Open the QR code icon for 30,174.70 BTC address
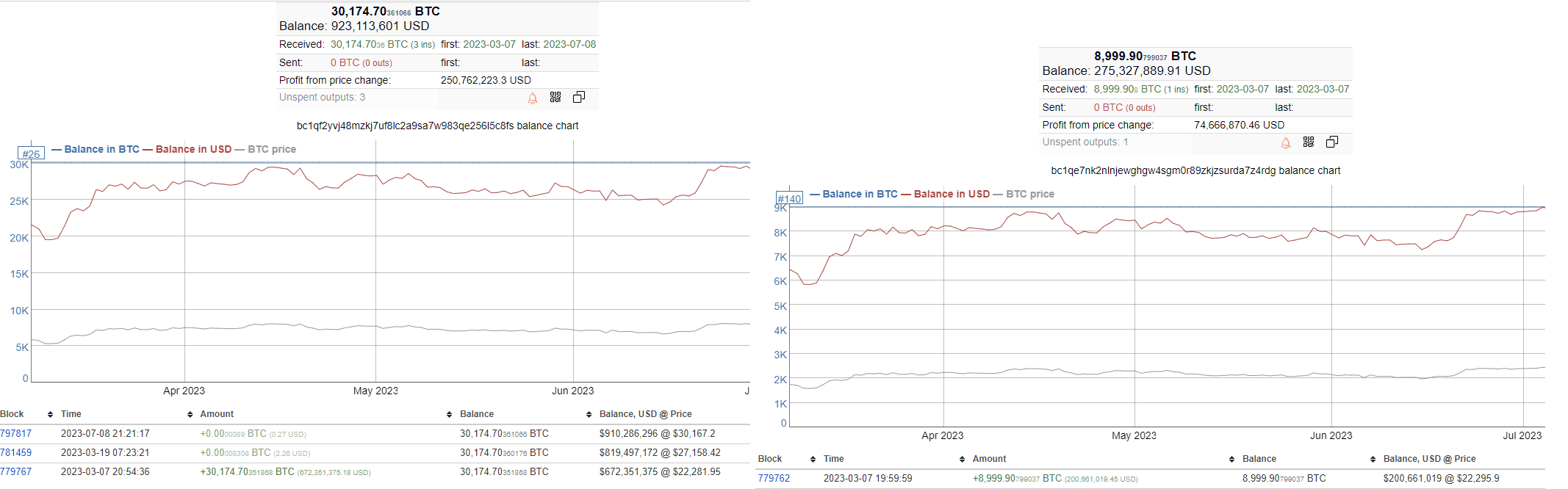The width and height of the screenshot is (1568, 489). pos(555,98)
